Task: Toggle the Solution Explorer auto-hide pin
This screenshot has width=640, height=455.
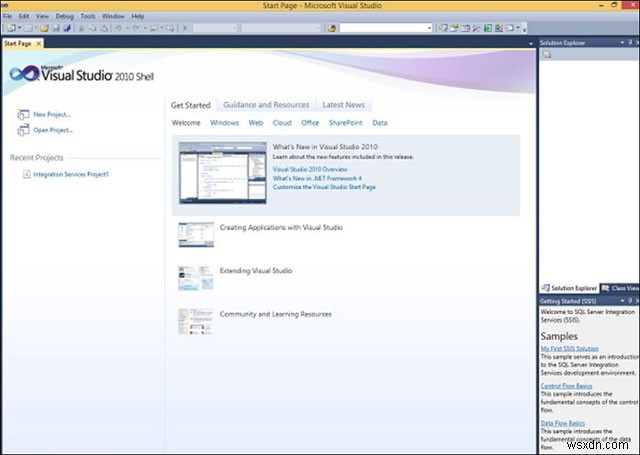Action: click(x=629, y=42)
